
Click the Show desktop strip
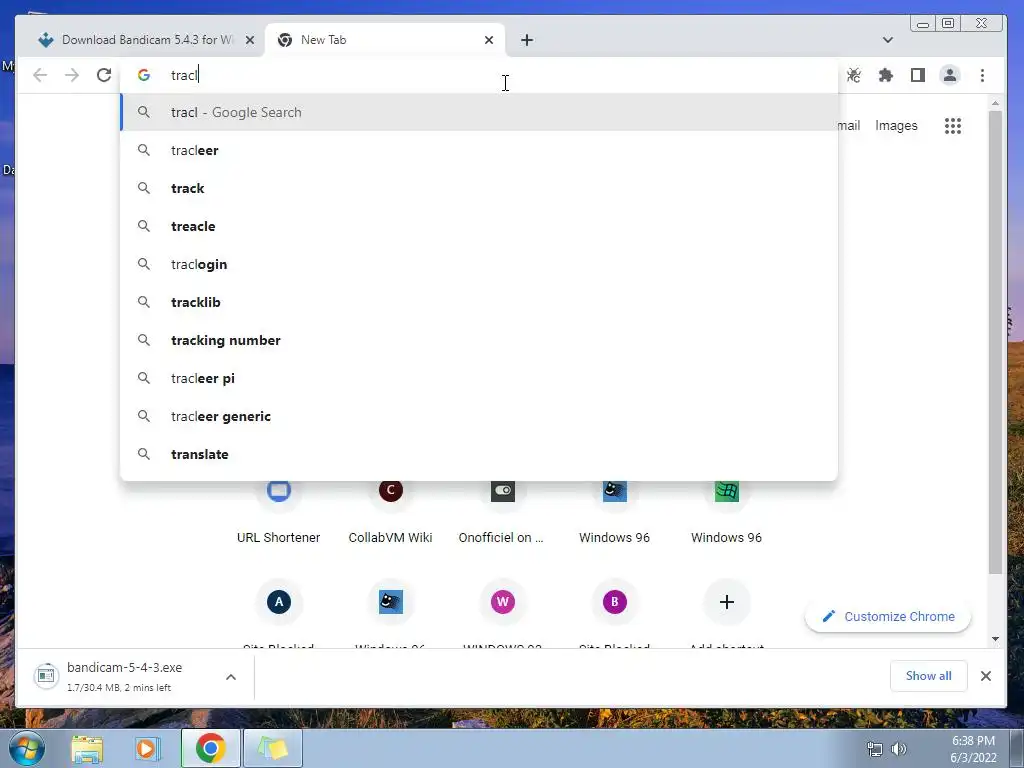point(1017,748)
